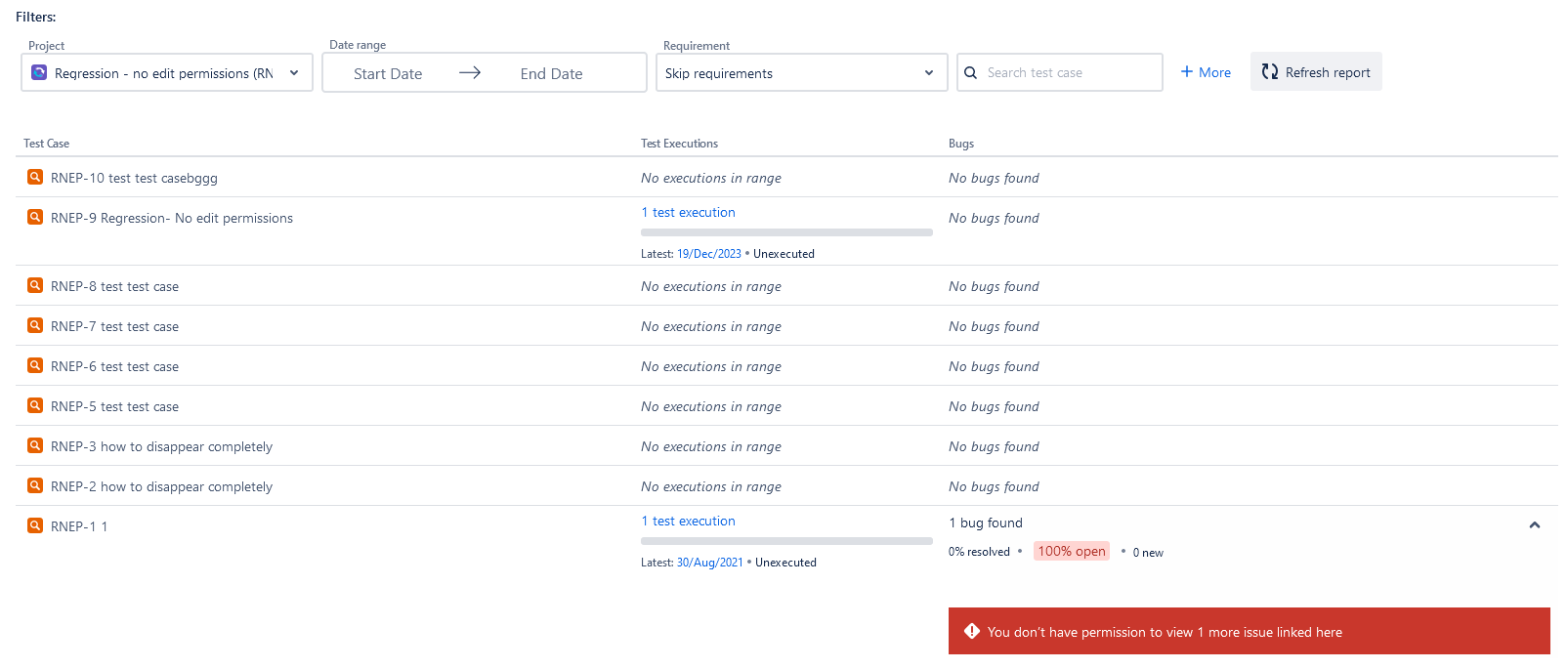Viewport: 1568px width, 669px height.
Task: Click the Test Case column header
Action: point(46,144)
